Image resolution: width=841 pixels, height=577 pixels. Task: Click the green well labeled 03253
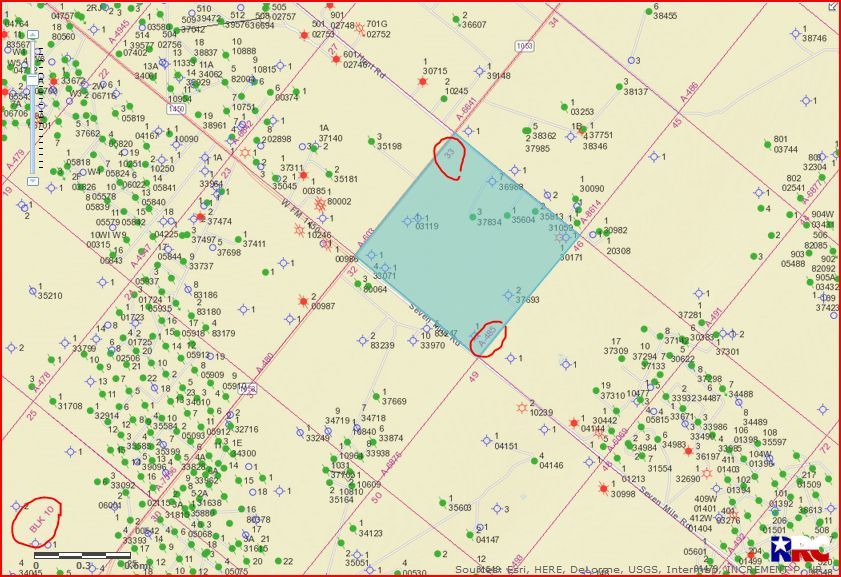pos(564,107)
